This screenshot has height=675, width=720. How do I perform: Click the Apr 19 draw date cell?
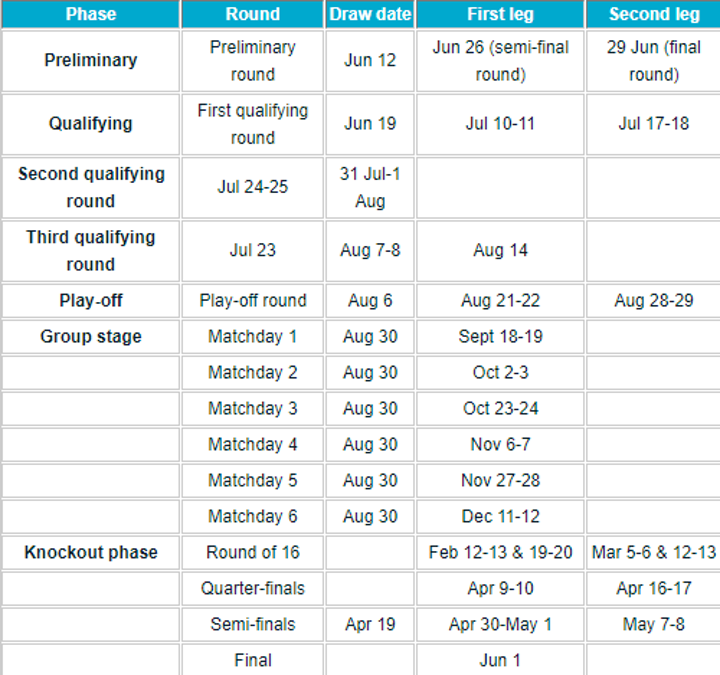tap(370, 625)
